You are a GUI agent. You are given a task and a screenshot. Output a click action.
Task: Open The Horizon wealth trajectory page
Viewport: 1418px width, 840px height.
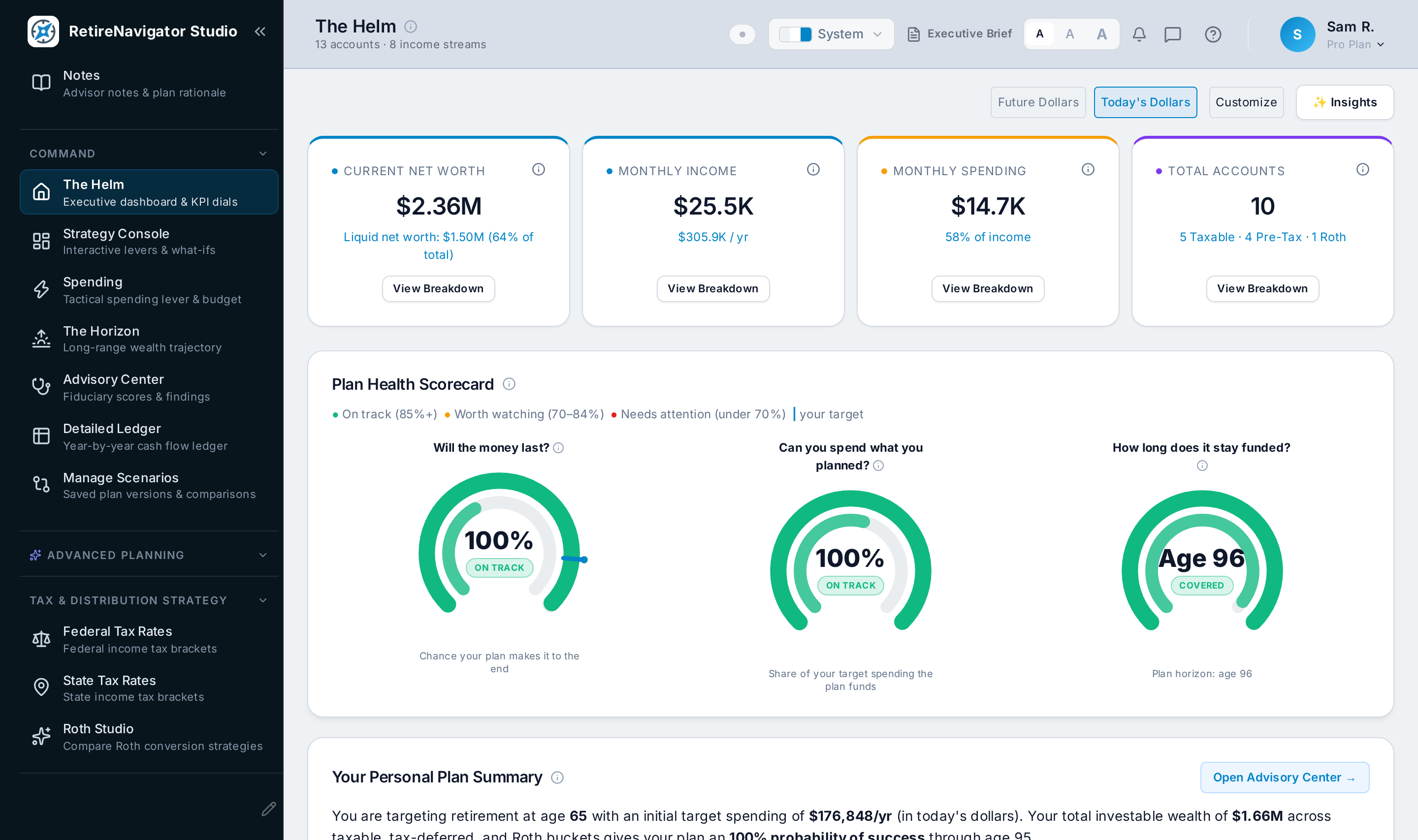(x=148, y=339)
